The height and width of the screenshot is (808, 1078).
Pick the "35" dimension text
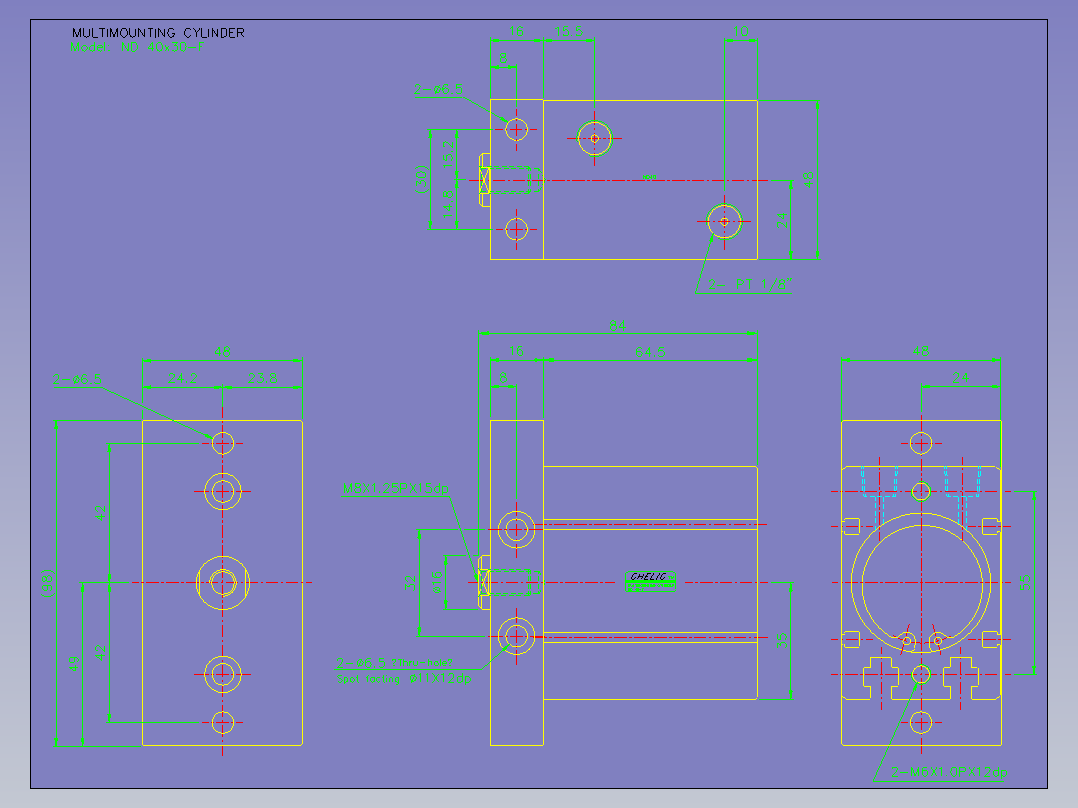tap(782, 641)
